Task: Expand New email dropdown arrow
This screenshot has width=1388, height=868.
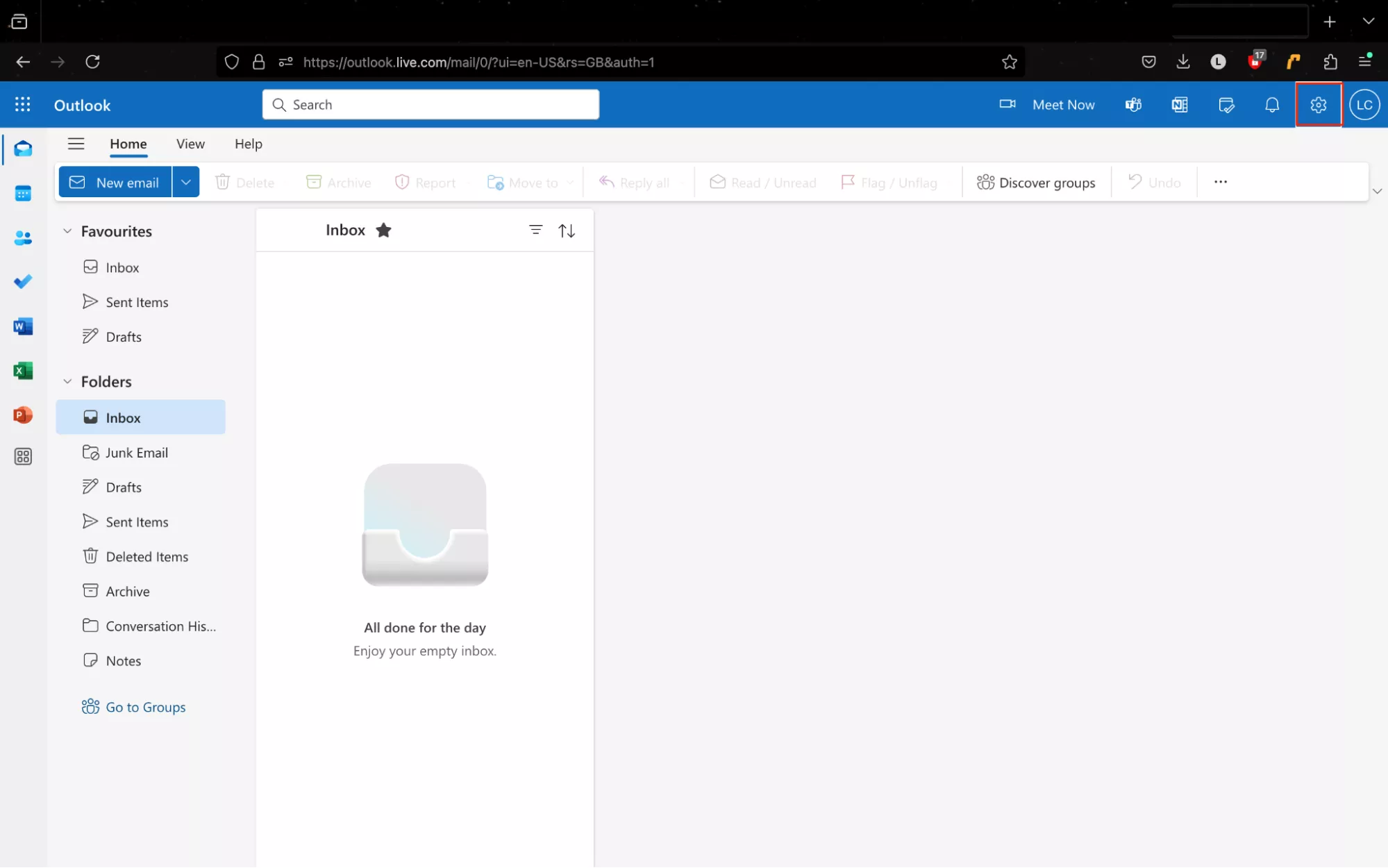Action: 185,182
